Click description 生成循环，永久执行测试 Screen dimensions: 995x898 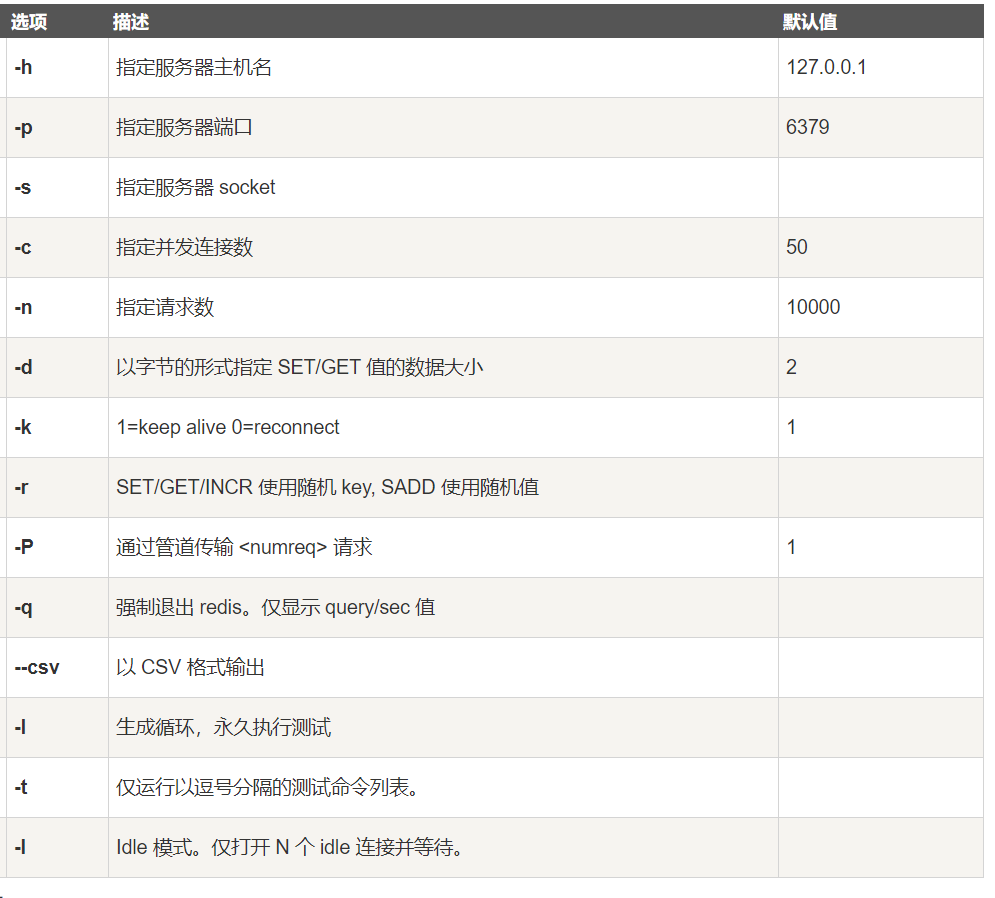(x=223, y=727)
